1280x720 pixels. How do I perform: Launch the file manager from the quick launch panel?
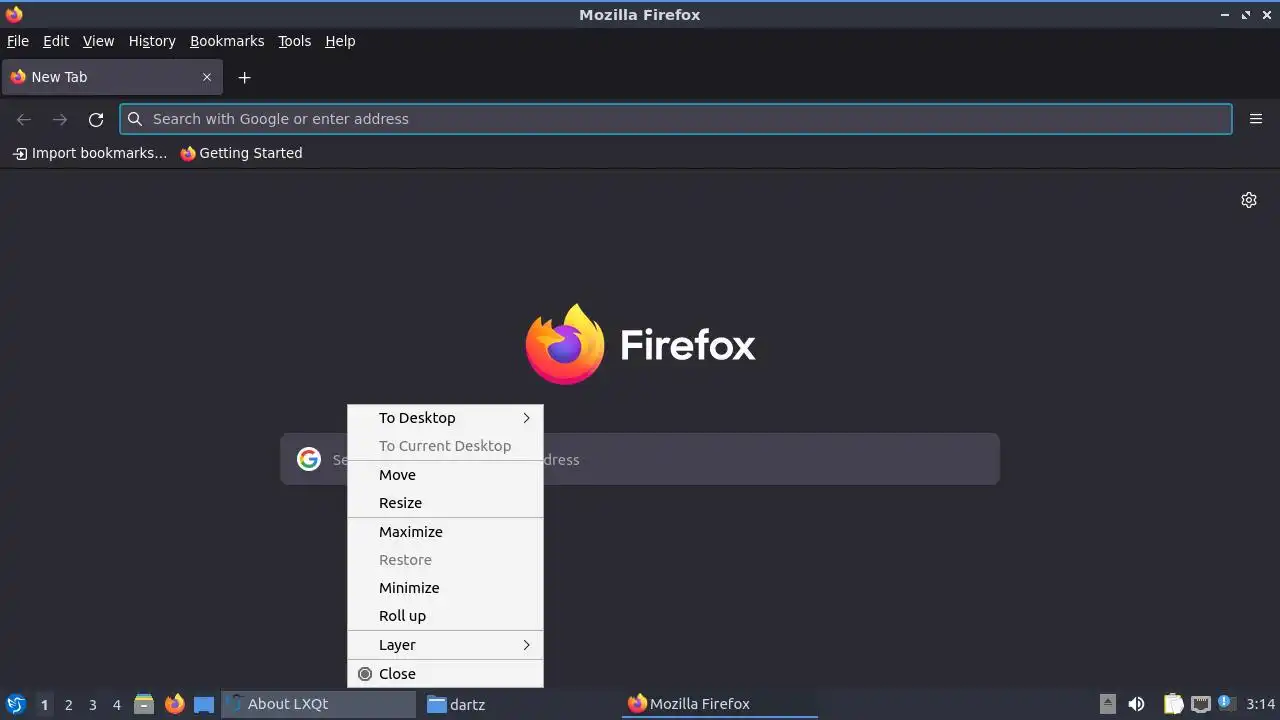[144, 704]
